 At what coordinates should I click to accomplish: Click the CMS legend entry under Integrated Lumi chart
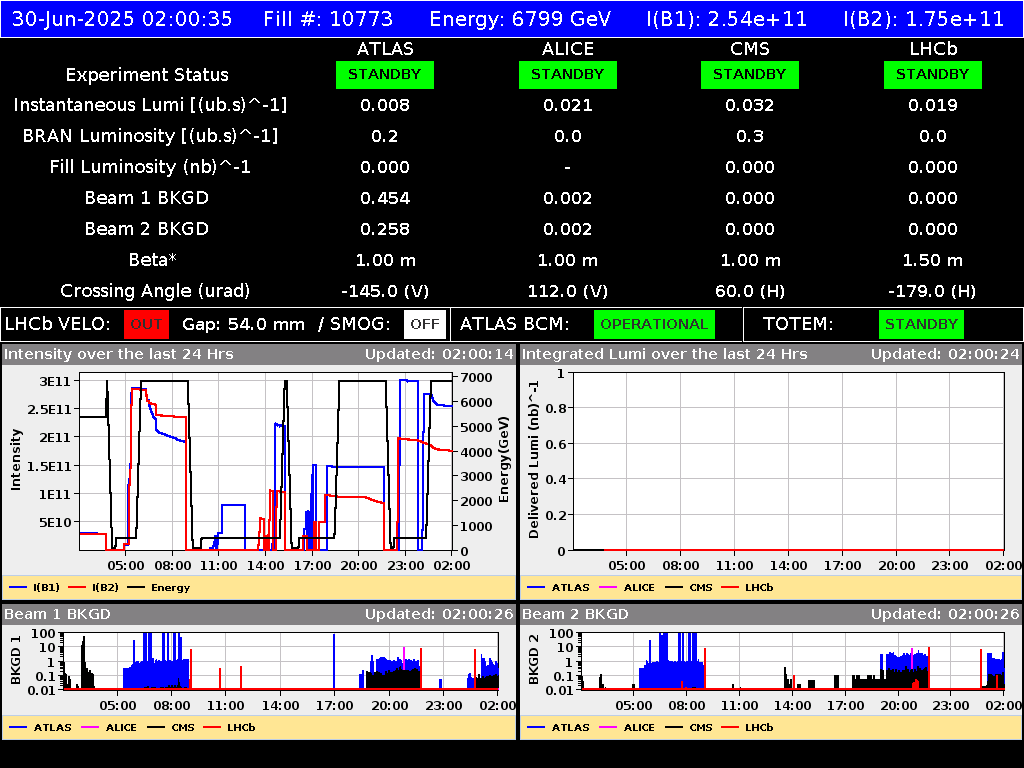[689, 587]
